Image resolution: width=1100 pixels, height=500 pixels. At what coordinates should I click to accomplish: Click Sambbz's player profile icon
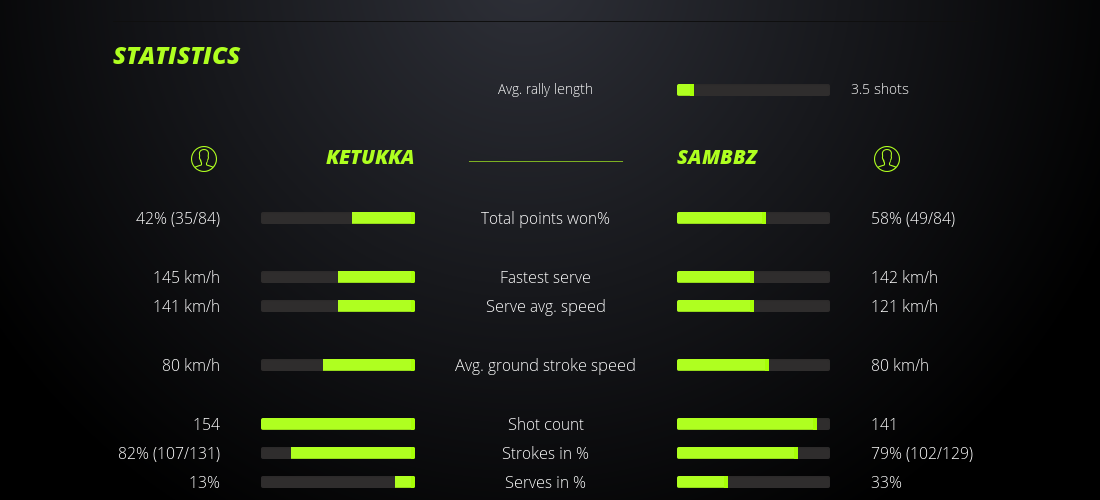coord(887,158)
